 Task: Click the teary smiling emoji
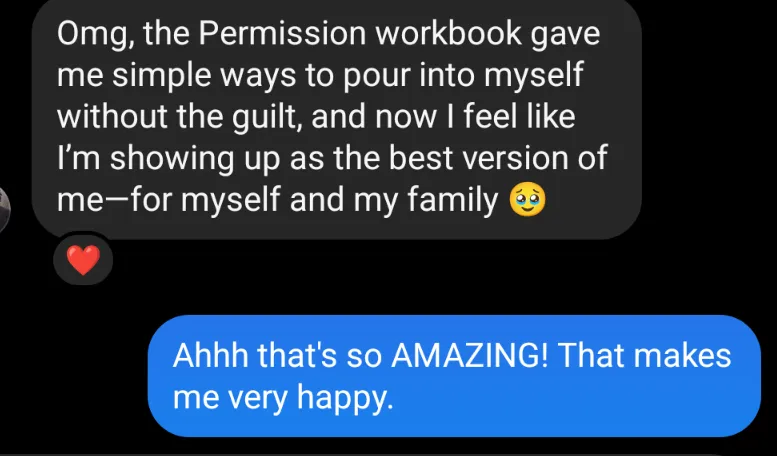point(527,200)
